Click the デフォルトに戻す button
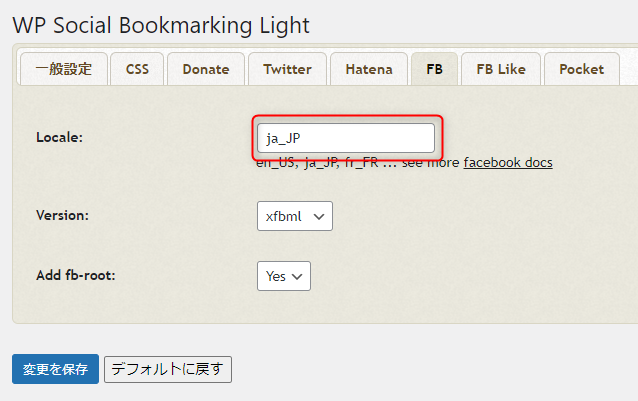This screenshot has width=638, height=401. 168,369
